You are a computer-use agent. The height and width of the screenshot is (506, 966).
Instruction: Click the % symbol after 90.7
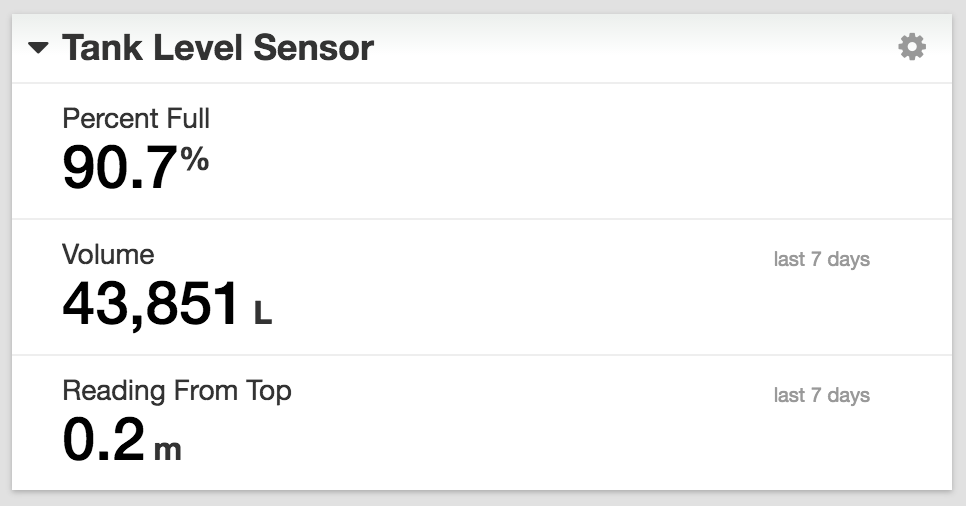[x=195, y=158]
